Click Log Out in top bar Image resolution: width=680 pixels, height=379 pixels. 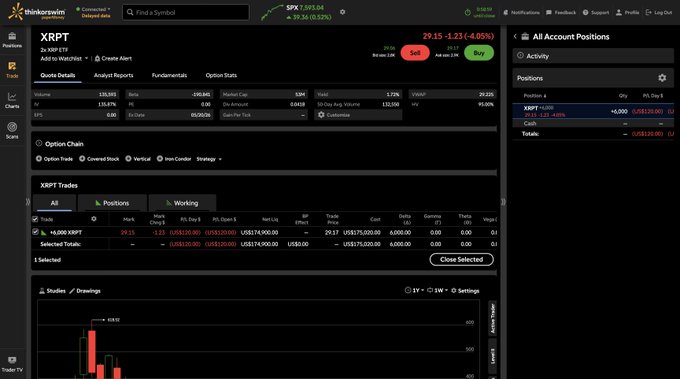click(x=659, y=13)
